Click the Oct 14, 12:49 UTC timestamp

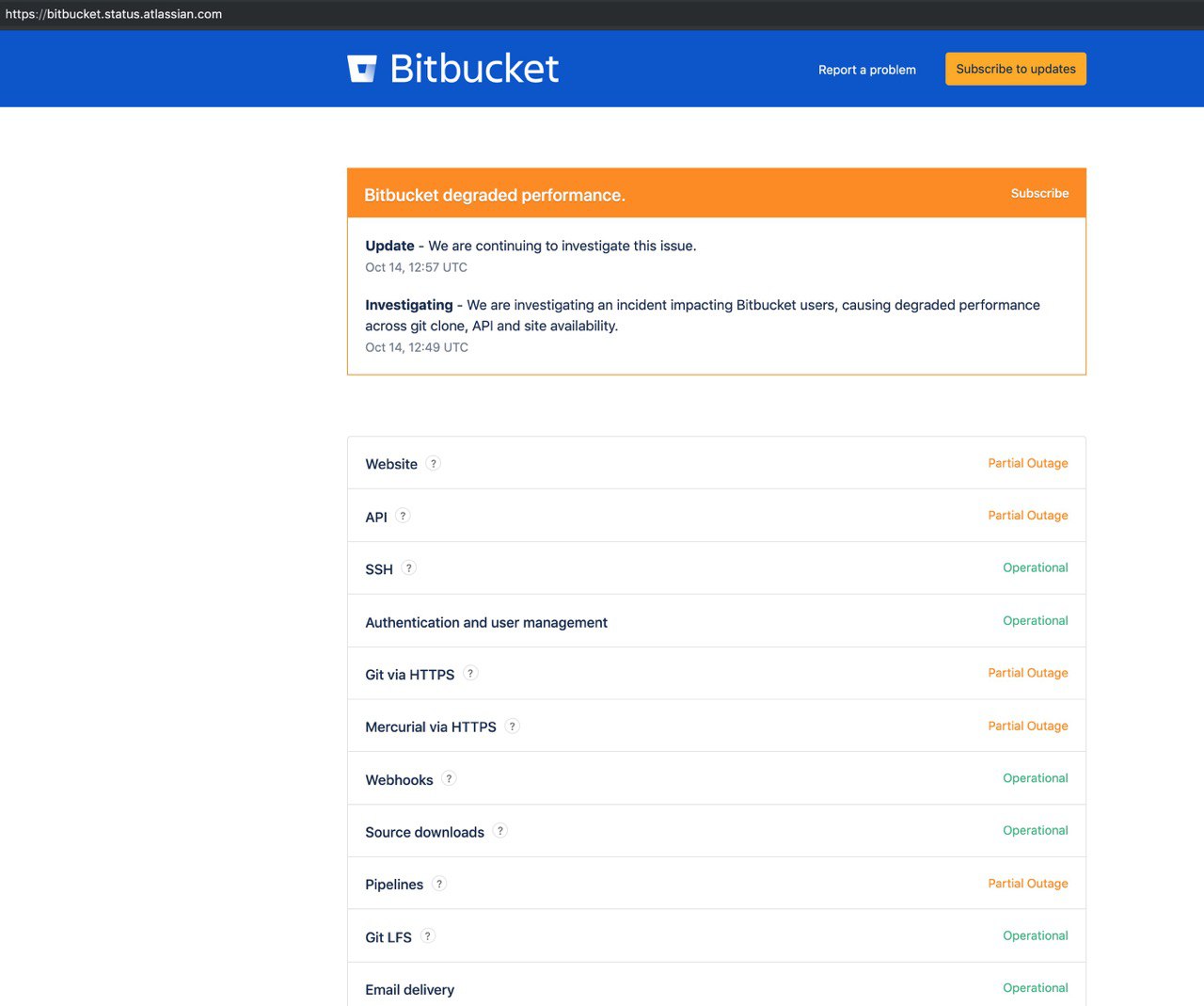(417, 347)
